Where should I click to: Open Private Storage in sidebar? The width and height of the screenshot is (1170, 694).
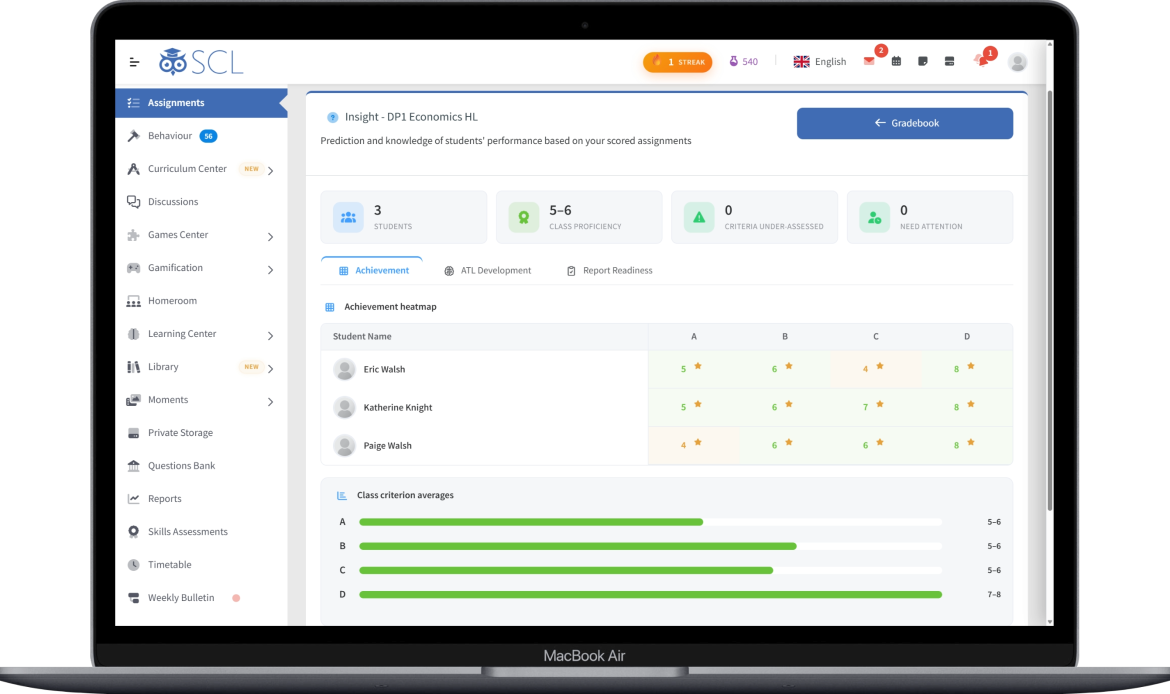[201, 433]
